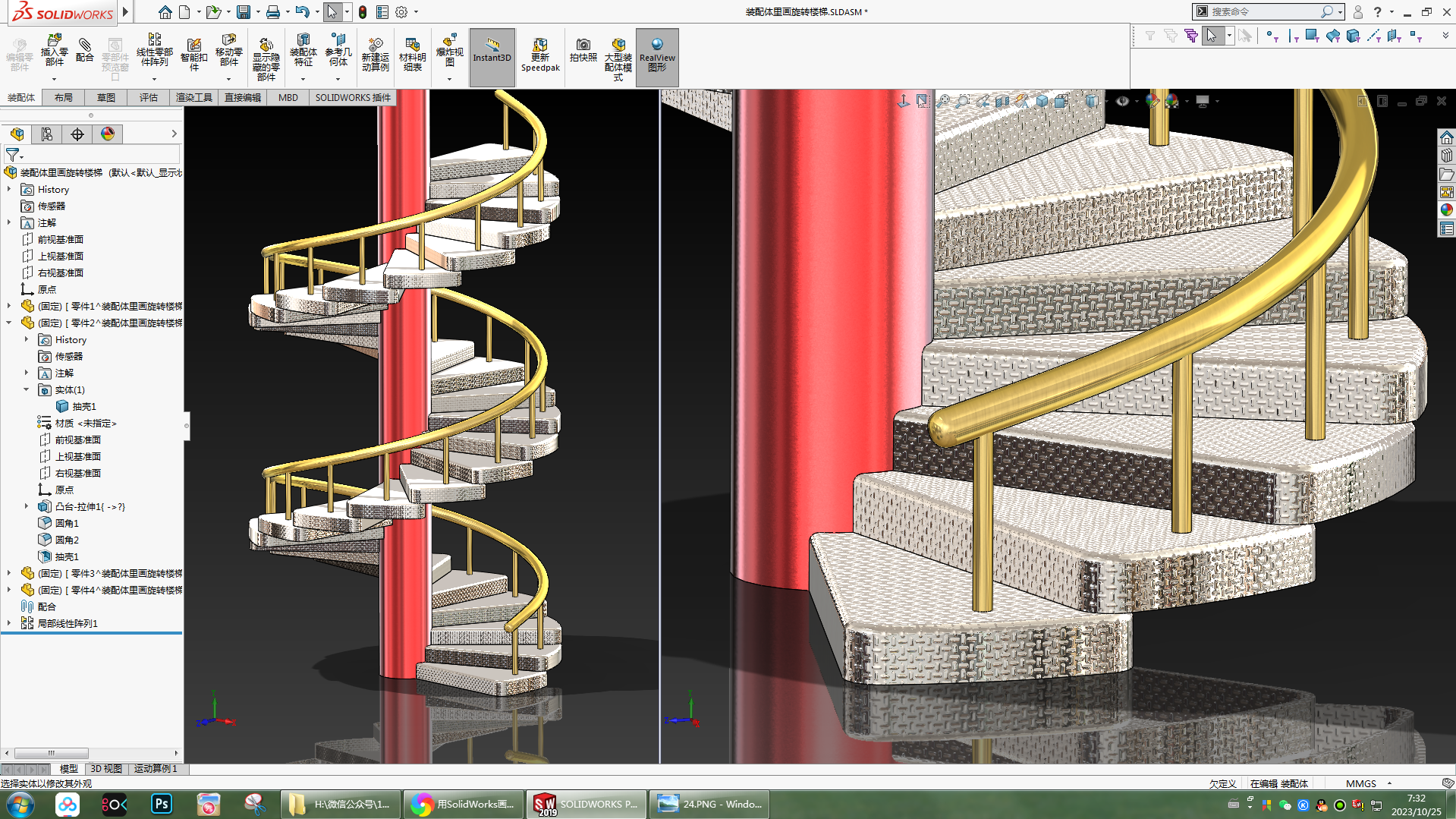Click the Linear Component Pattern (线性零部件阵列) tool
Image resolution: width=1456 pixels, height=819 pixels.
point(154,51)
